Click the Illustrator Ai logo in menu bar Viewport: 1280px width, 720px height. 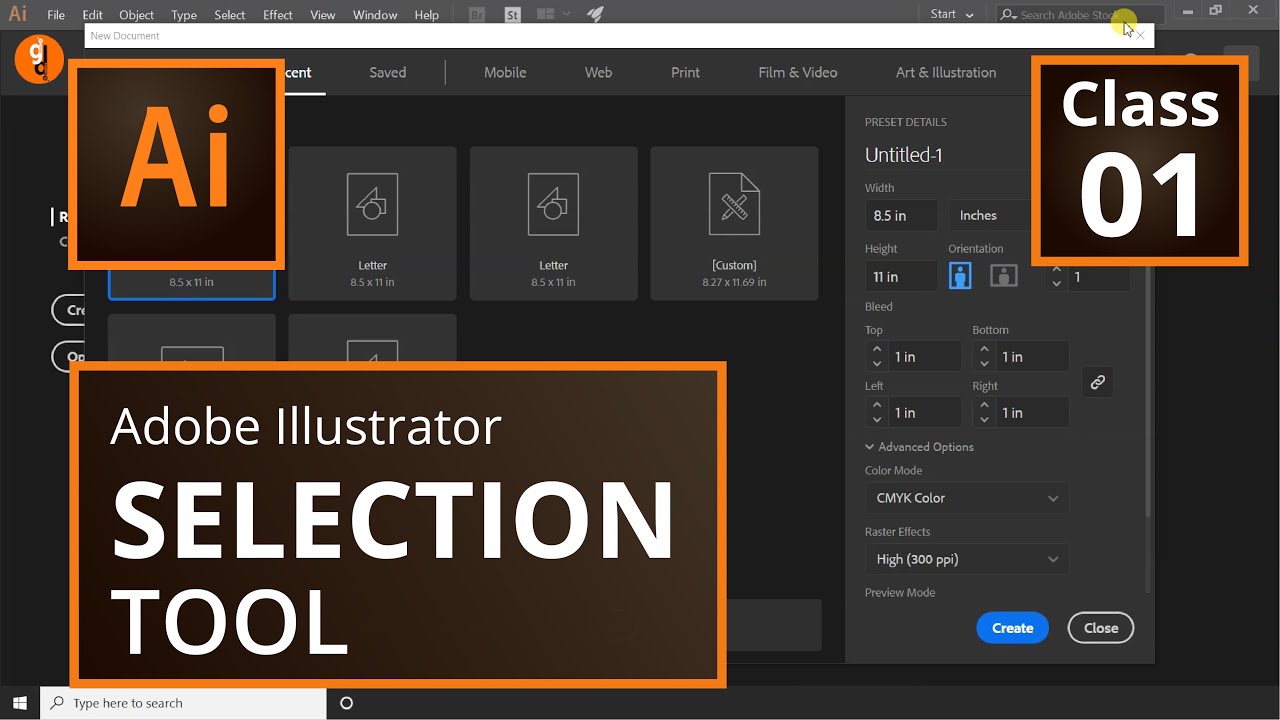tap(17, 14)
